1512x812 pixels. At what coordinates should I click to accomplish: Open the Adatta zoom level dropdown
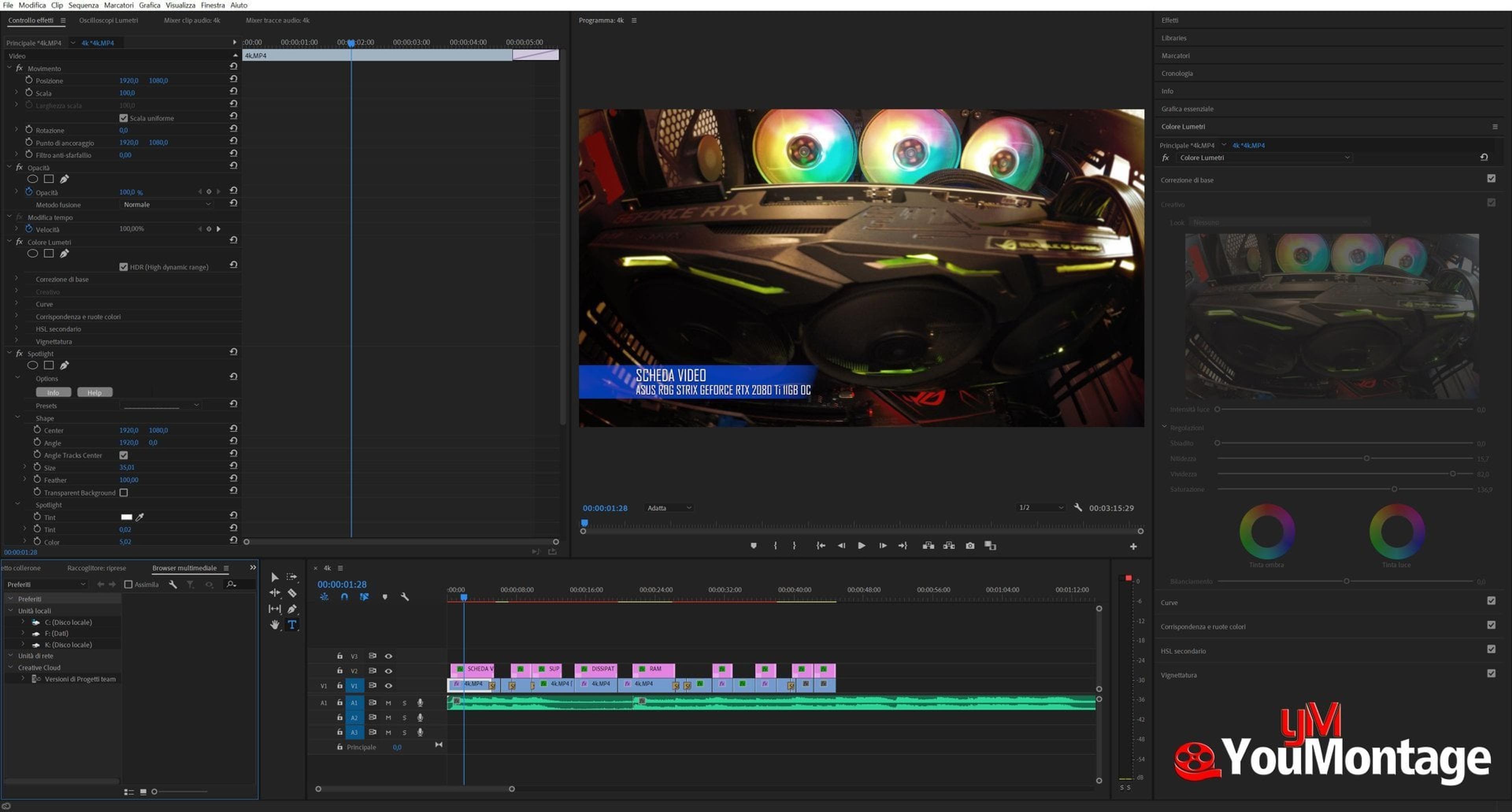[x=669, y=508]
